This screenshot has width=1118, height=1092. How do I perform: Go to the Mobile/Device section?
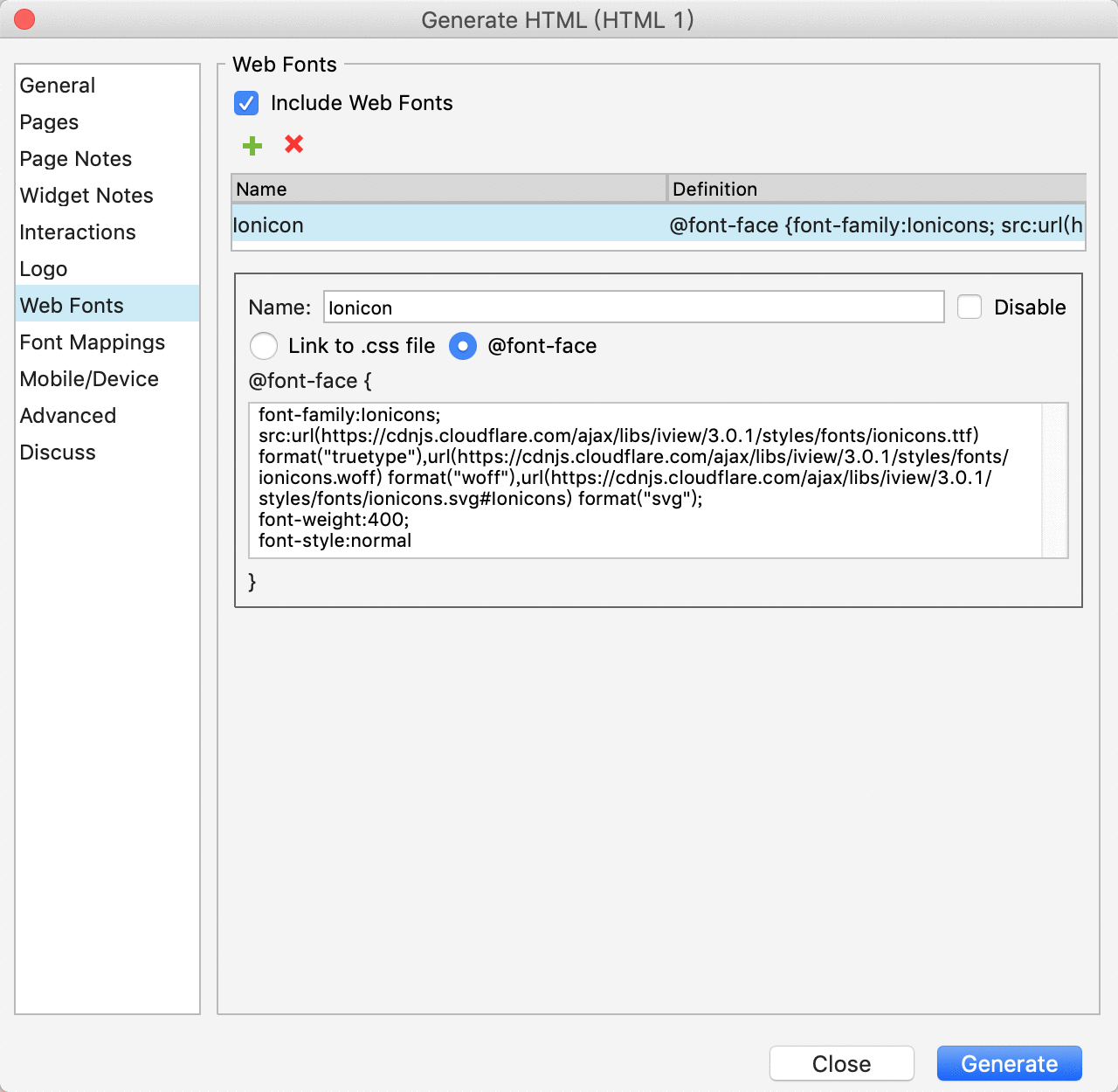click(107, 379)
